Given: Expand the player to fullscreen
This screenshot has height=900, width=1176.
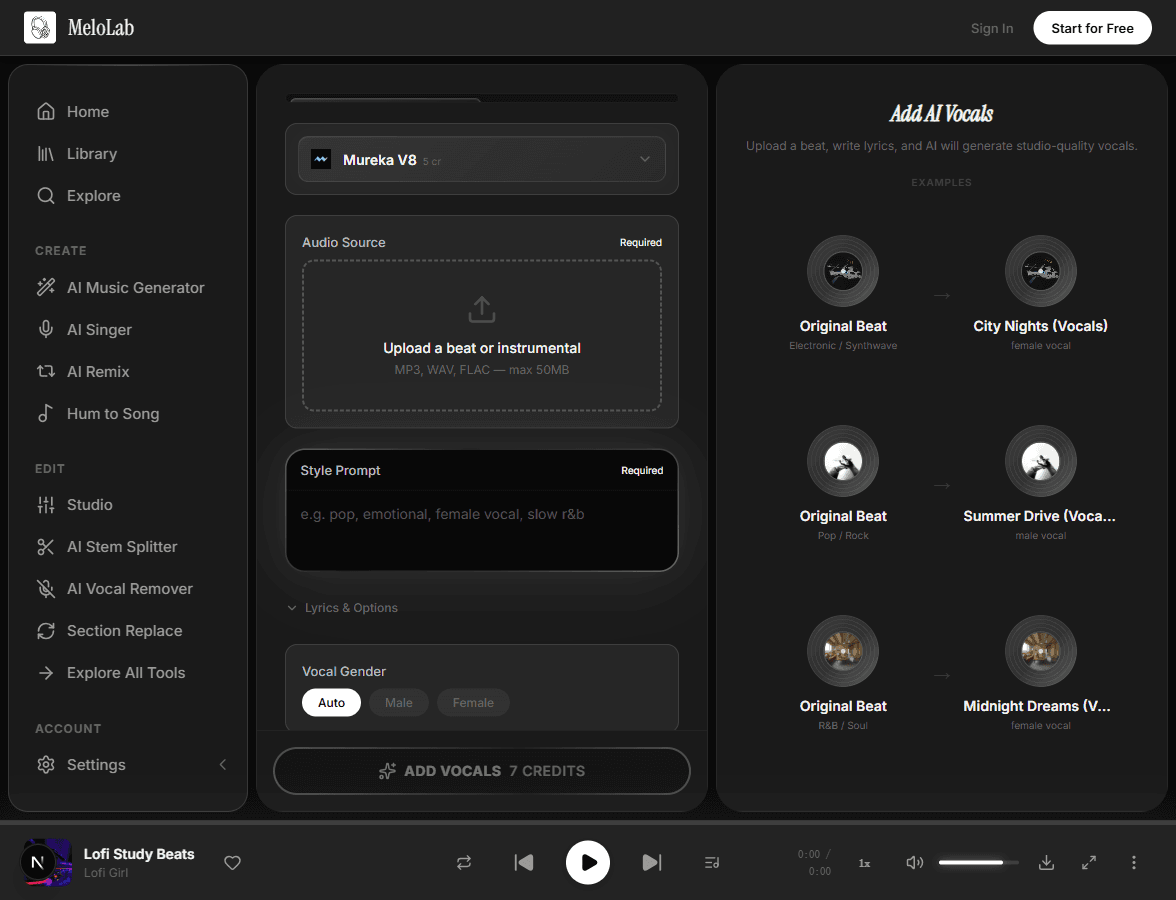Looking at the screenshot, I should [x=1089, y=862].
